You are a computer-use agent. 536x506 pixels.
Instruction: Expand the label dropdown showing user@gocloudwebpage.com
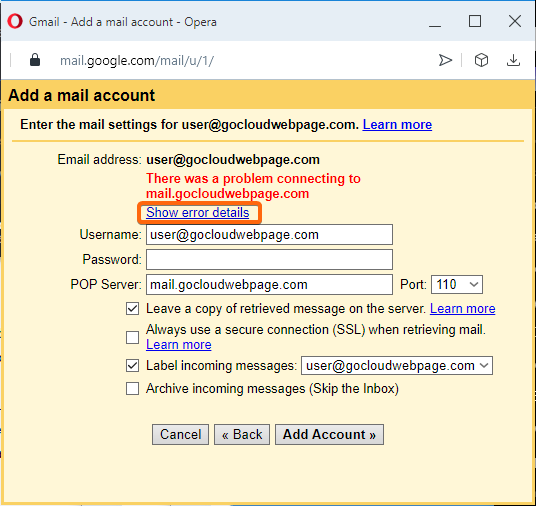click(397, 365)
